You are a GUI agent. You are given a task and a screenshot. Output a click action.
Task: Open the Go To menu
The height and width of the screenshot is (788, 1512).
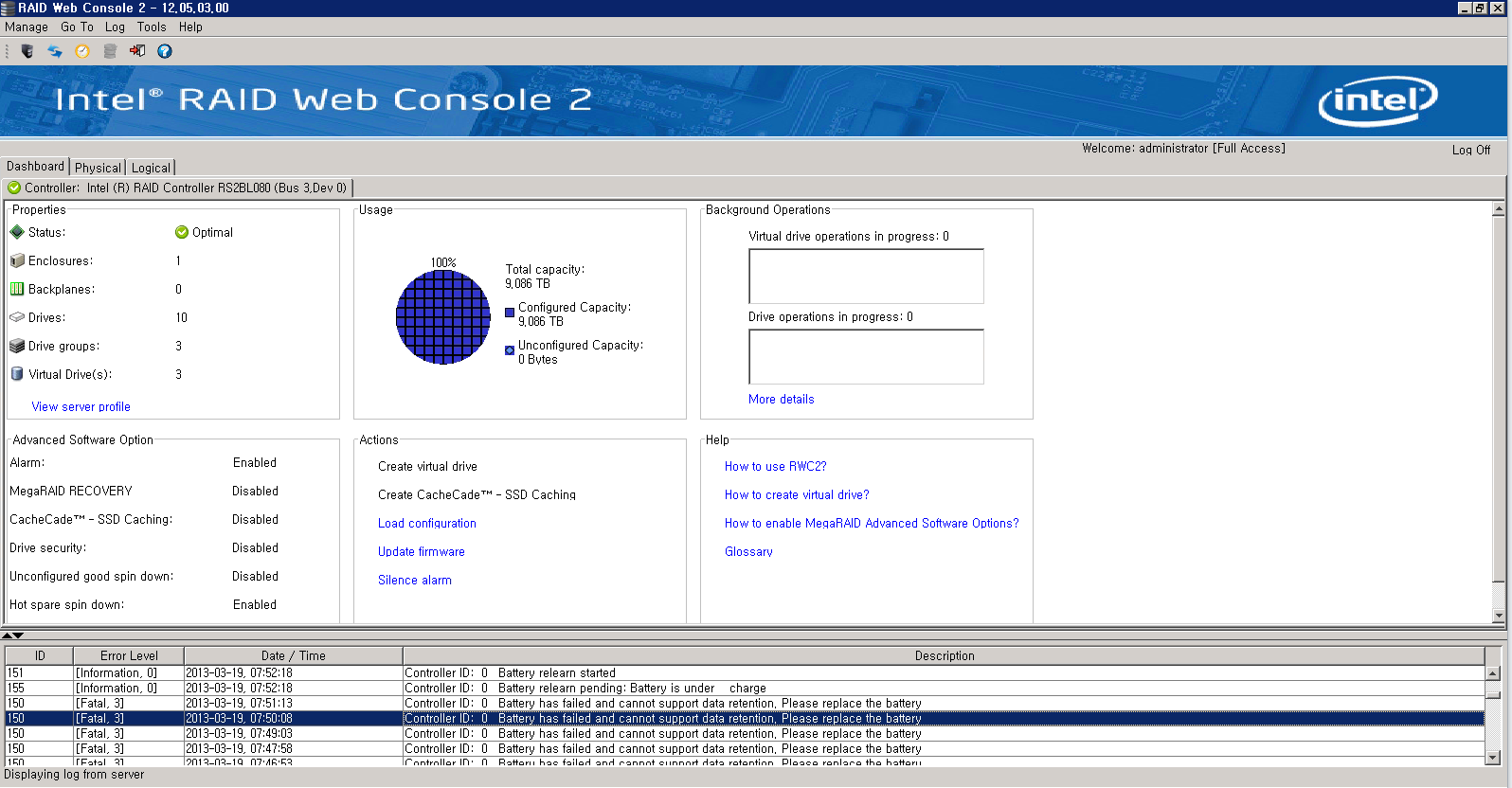pyautogui.click(x=77, y=27)
